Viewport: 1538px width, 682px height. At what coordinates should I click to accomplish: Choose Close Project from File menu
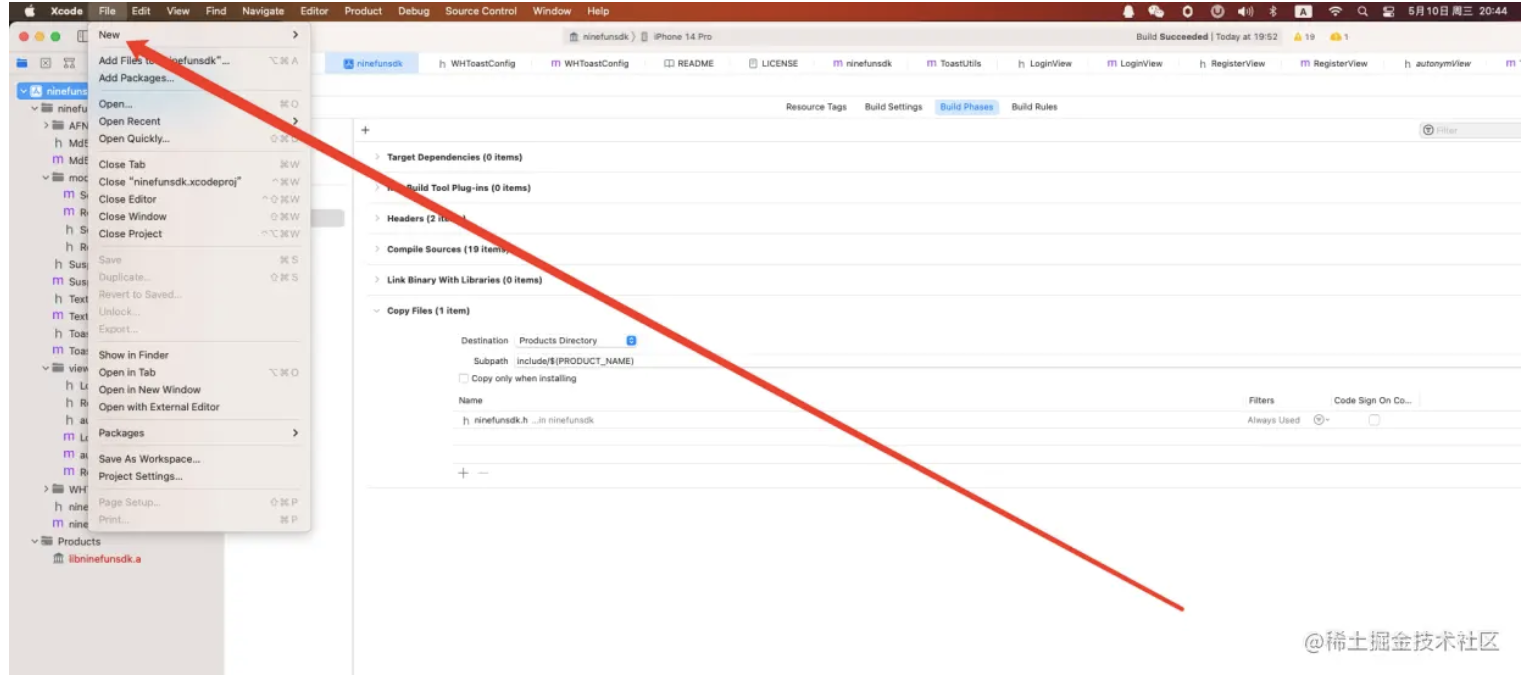[x=198, y=234]
